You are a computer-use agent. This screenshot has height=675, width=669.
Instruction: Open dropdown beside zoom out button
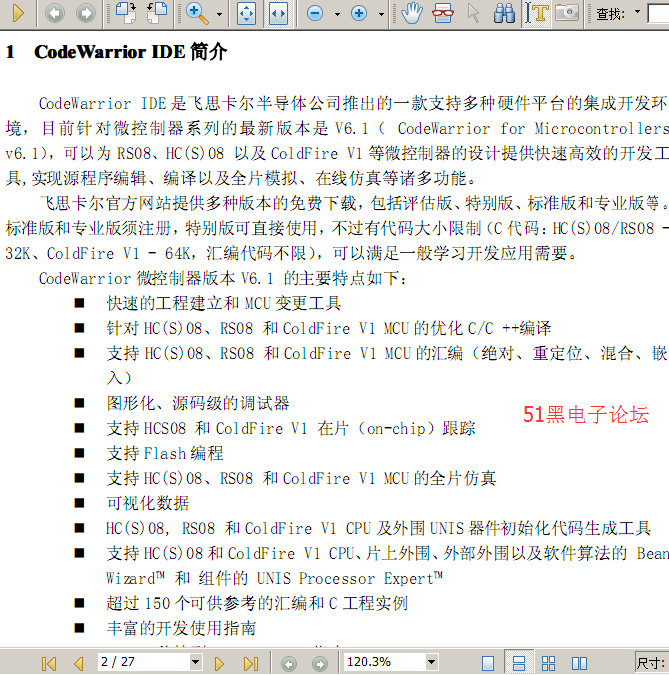[337, 14]
